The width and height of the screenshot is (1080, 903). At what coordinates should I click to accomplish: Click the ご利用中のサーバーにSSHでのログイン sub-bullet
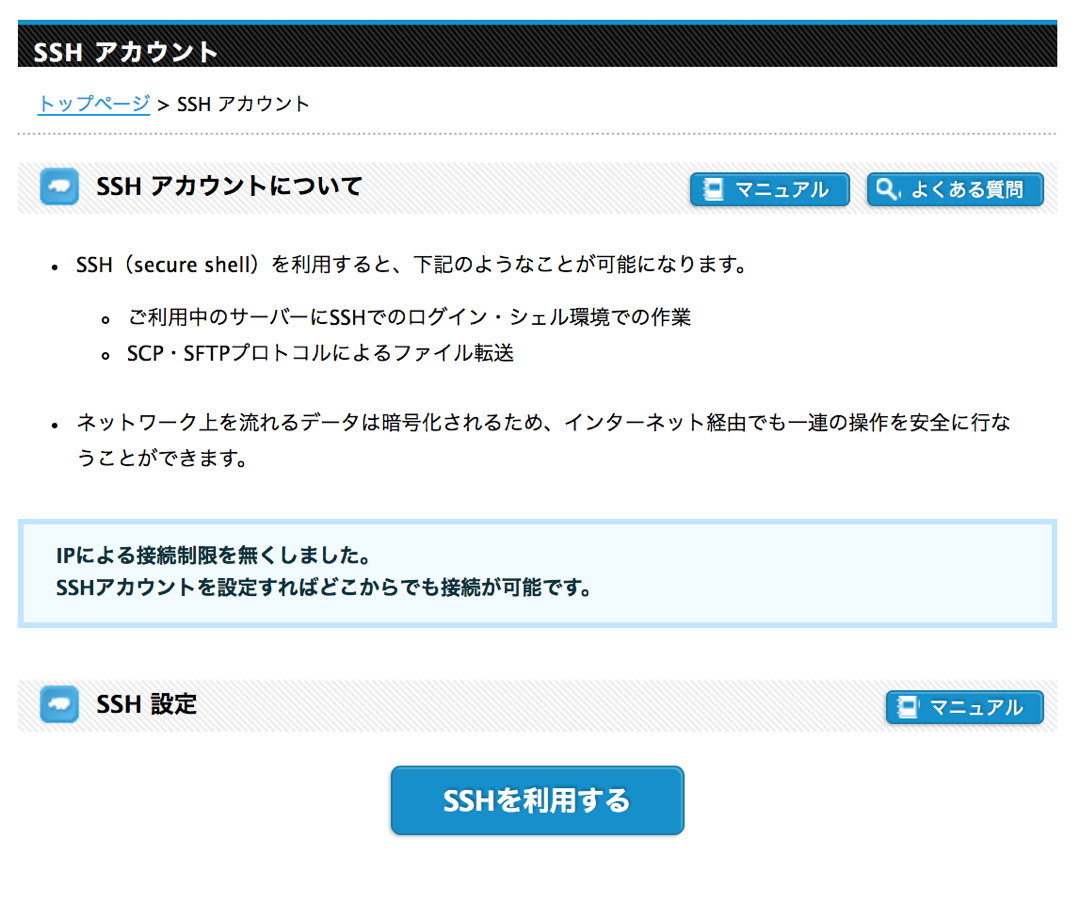(409, 317)
